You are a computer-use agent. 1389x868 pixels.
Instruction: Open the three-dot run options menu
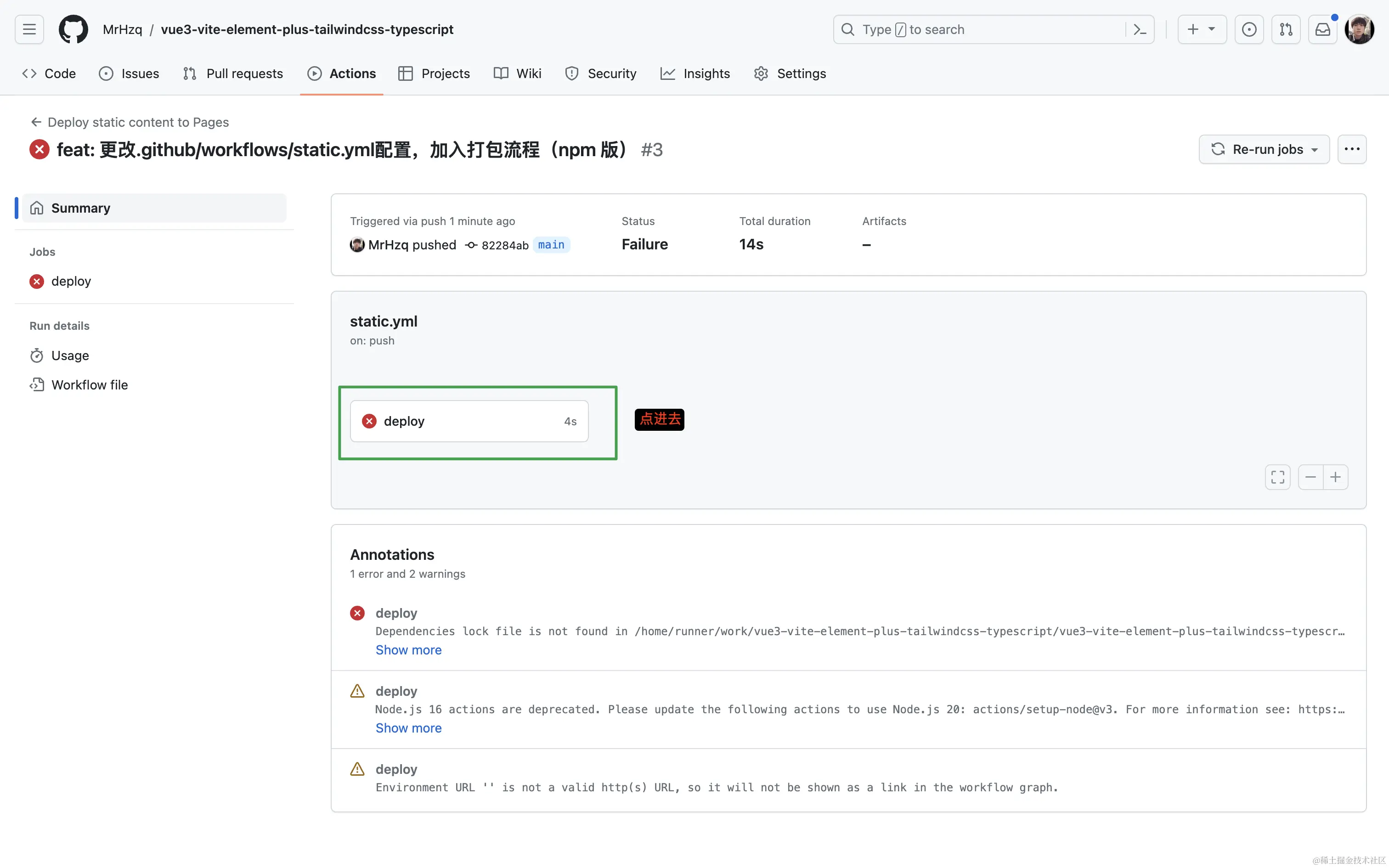(x=1352, y=149)
